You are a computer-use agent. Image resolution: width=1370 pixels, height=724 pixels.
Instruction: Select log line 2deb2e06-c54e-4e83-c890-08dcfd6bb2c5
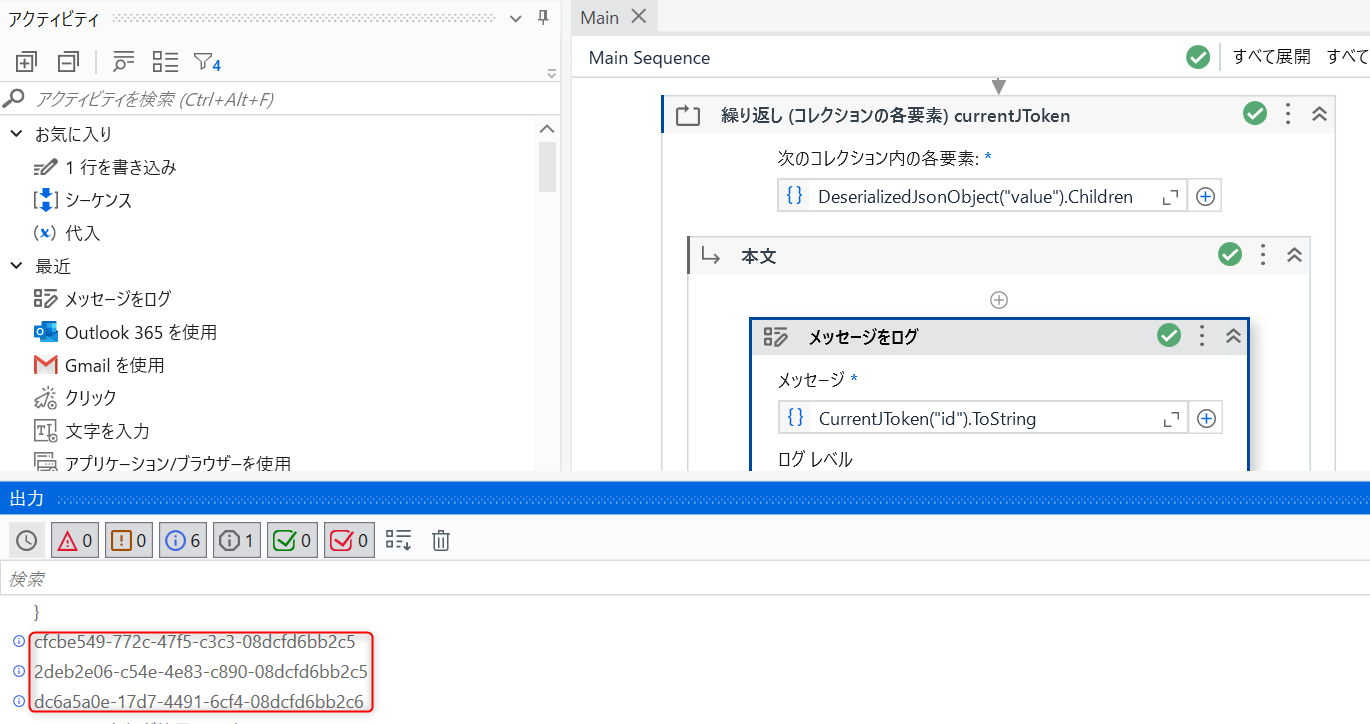pos(201,671)
